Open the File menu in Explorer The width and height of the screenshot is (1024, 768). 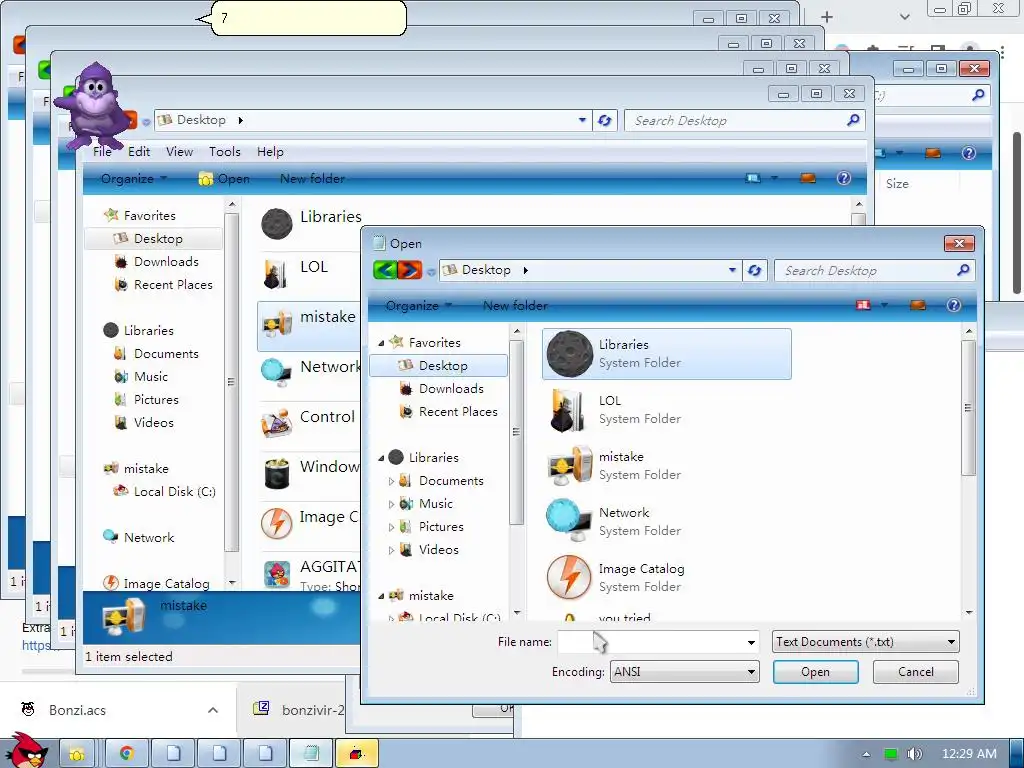pyautogui.click(x=102, y=152)
